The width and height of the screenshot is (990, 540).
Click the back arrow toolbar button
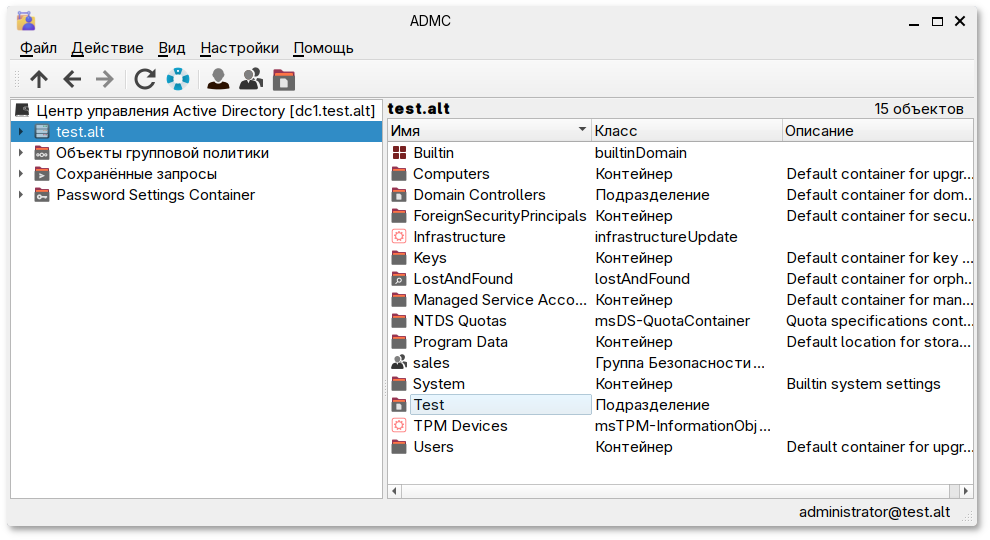pyautogui.click(x=72, y=80)
